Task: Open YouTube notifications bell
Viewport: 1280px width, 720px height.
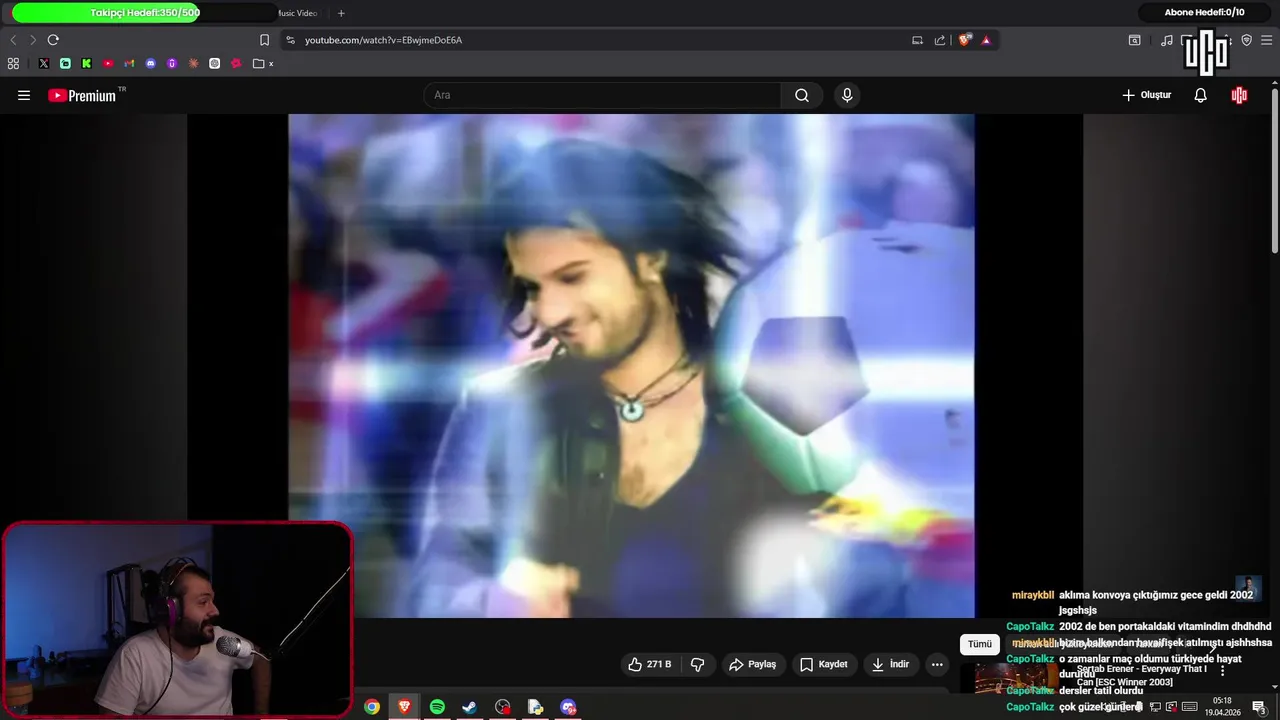Action: coord(1200,95)
